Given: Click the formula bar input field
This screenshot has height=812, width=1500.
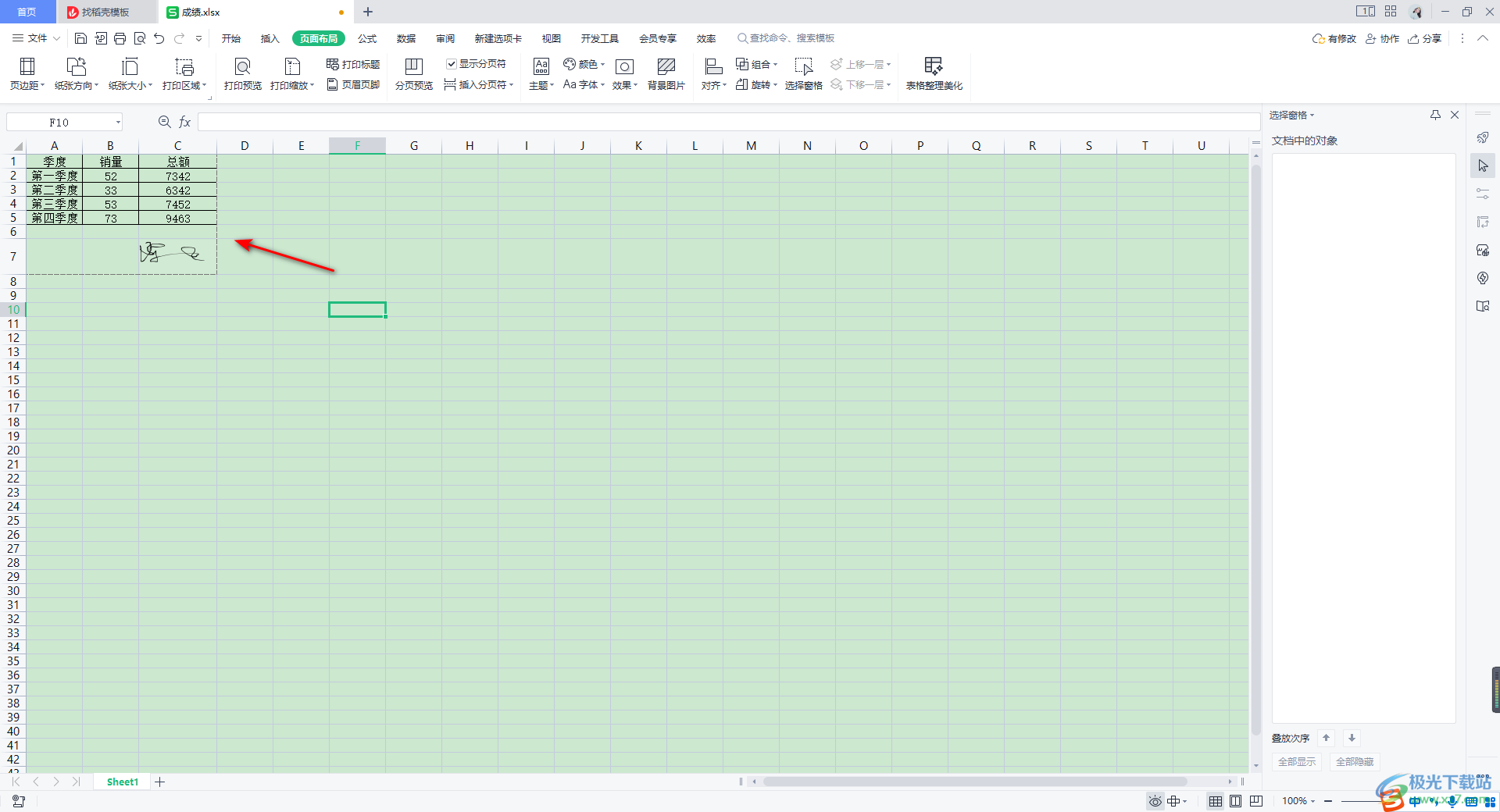Looking at the screenshot, I should pos(728,122).
